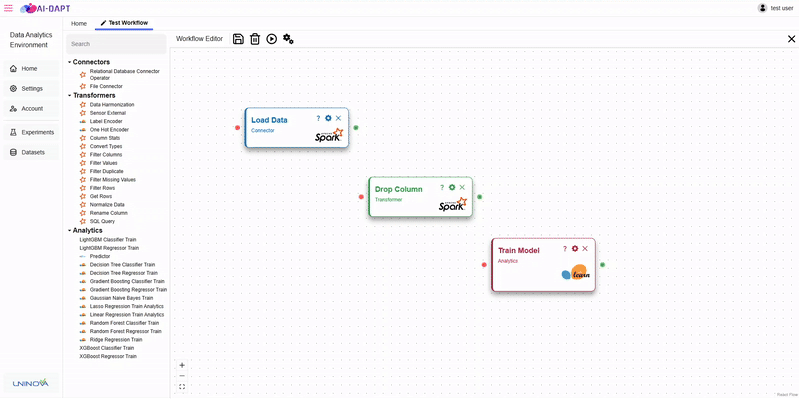The image size is (799, 399).
Task: Open help on the Load Data node
Action: click(318, 118)
